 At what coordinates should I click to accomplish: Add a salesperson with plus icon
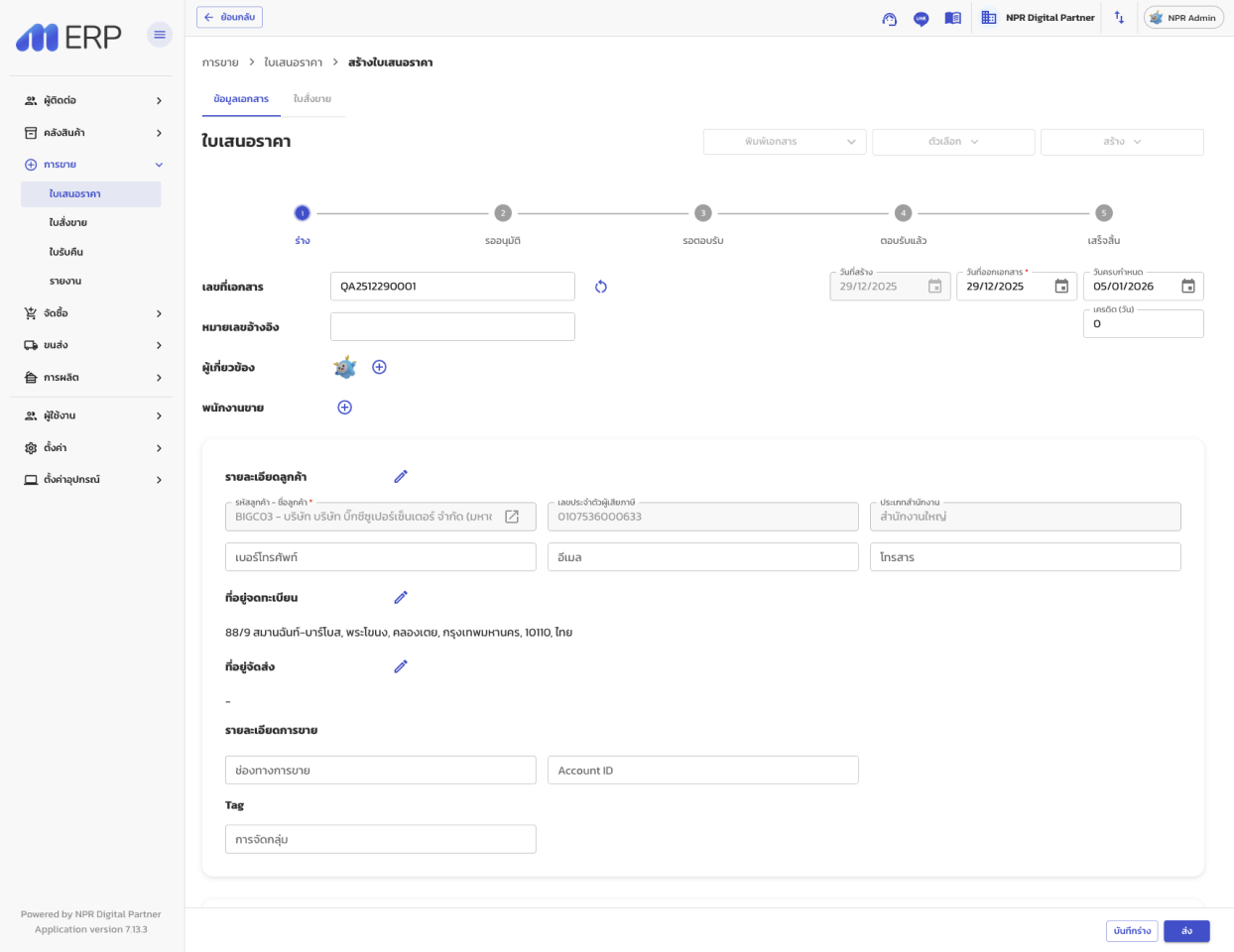click(x=344, y=408)
